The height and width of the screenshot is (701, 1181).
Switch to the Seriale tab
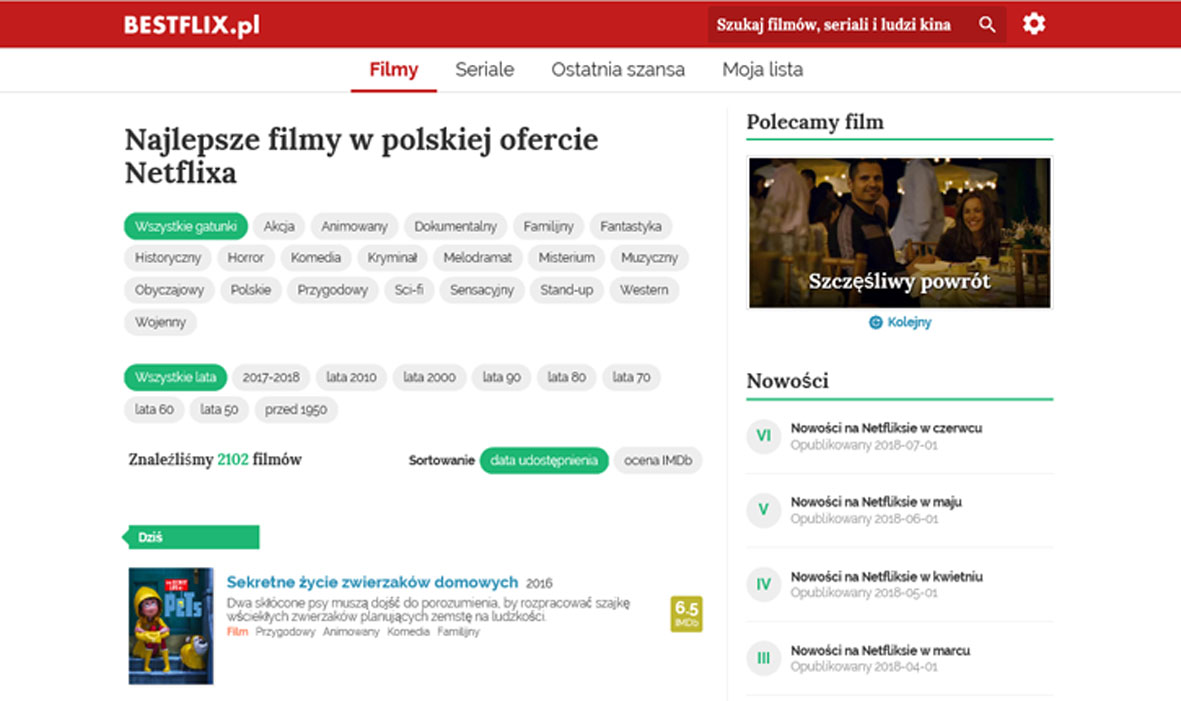tap(484, 70)
